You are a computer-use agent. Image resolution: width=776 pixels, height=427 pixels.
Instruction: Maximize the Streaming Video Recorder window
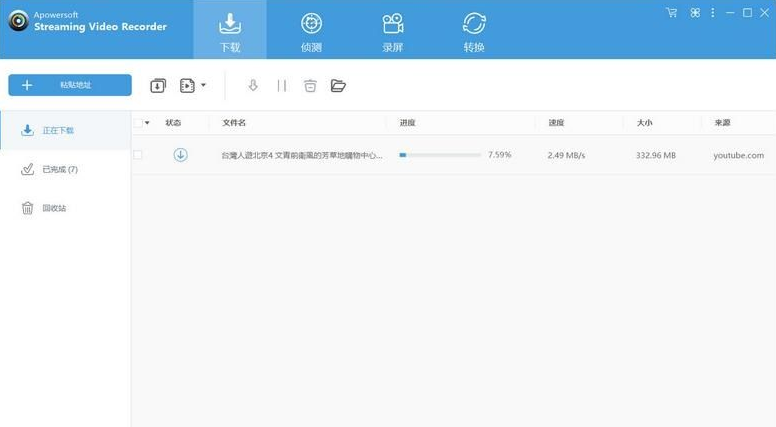pos(747,13)
